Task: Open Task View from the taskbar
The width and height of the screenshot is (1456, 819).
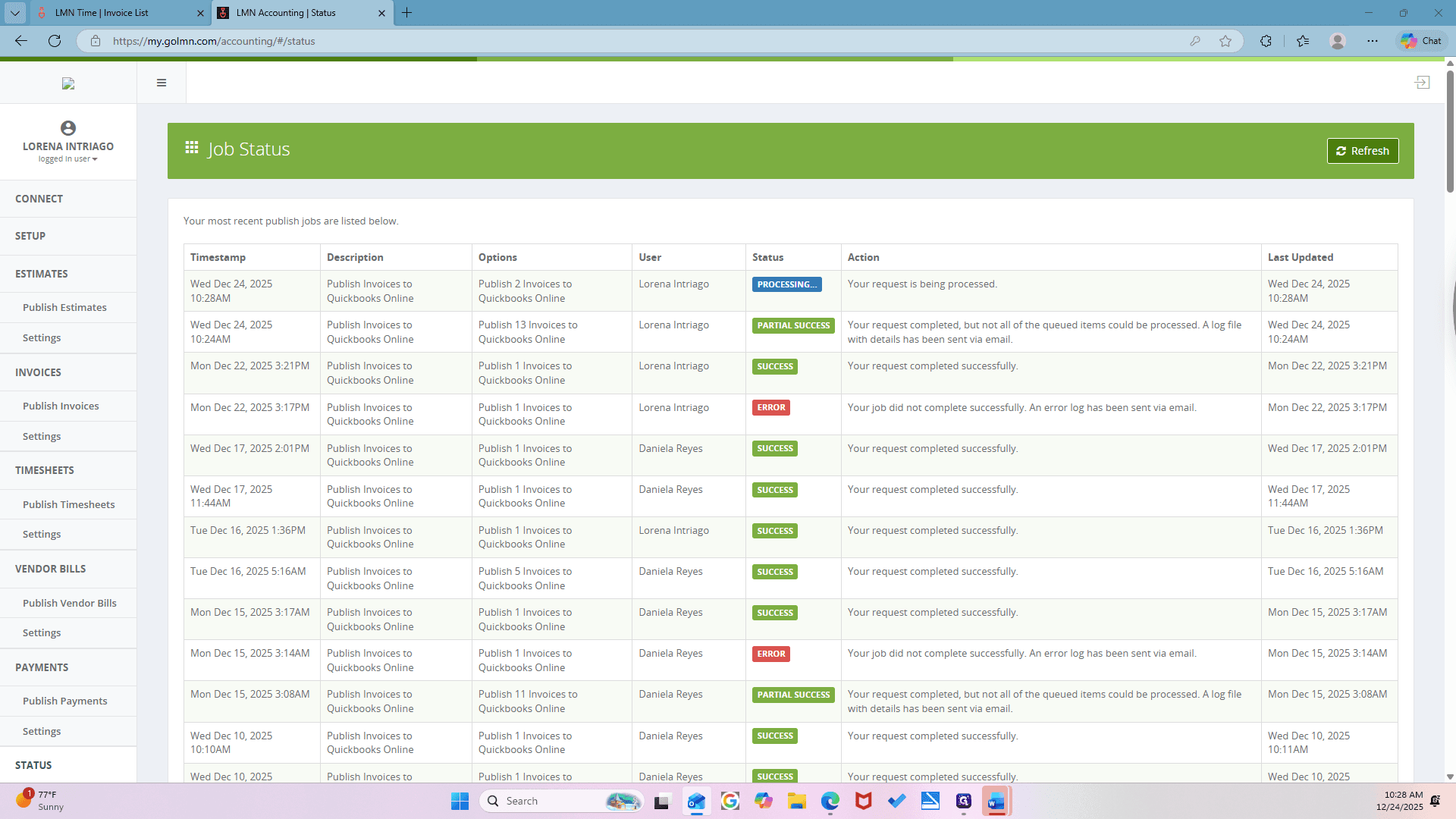Action: (663, 801)
